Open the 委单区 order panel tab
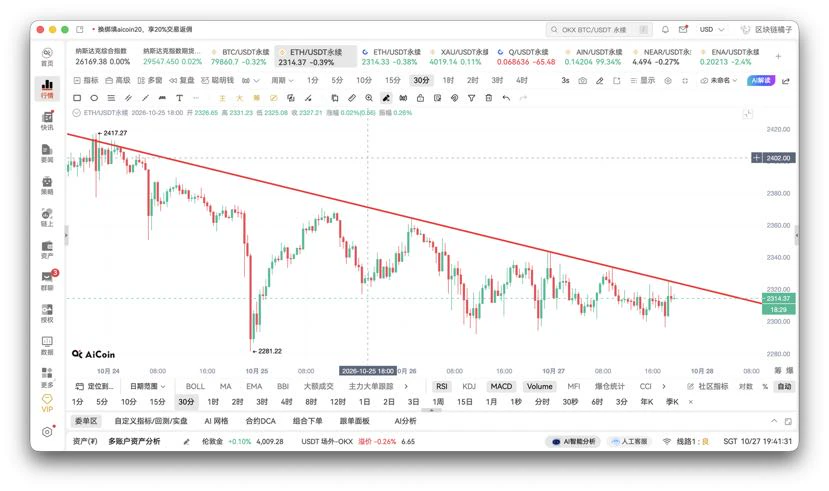This screenshot has height=491, width=829. coord(86,421)
